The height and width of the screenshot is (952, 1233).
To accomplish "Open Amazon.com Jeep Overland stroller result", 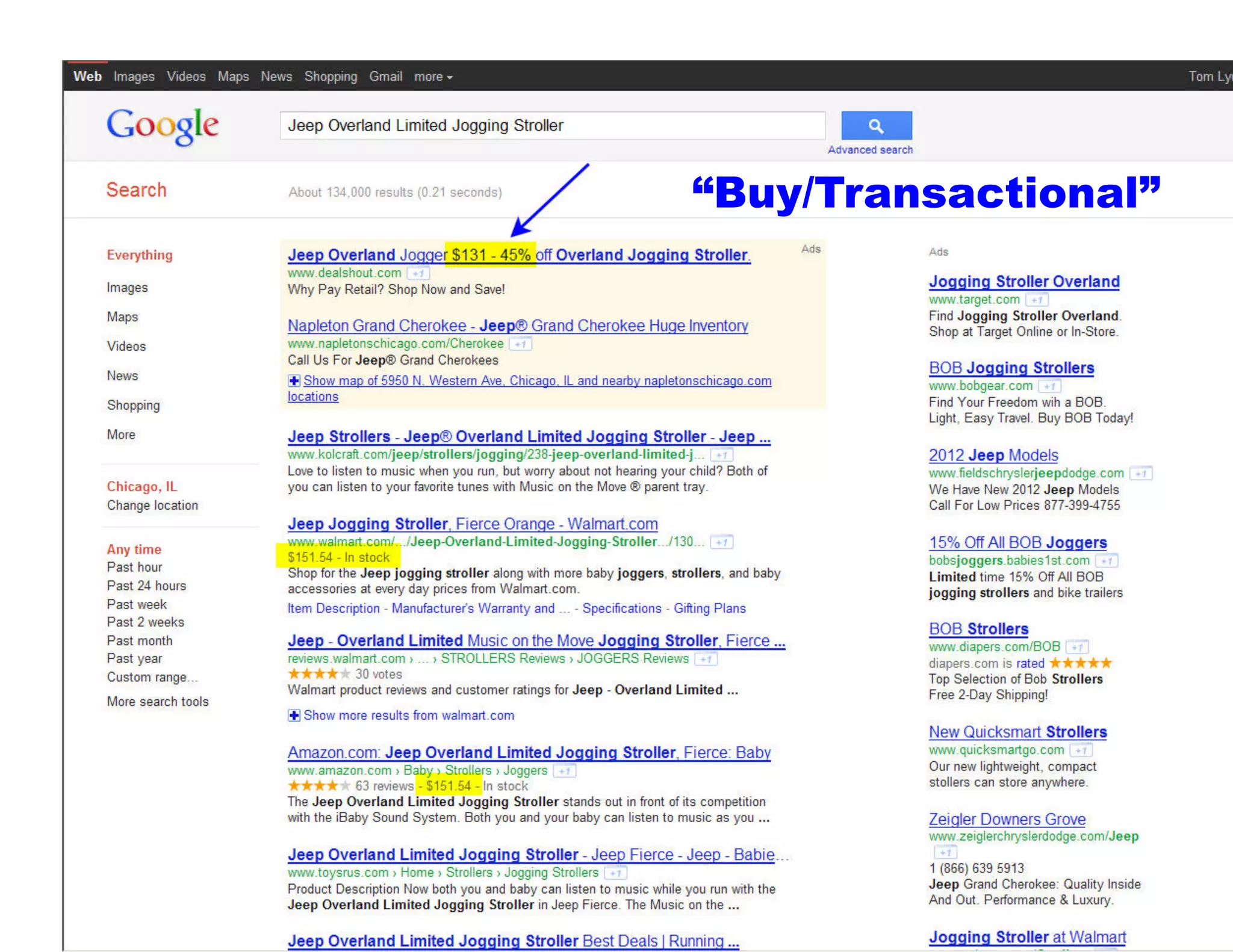I will tap(529, 753).
